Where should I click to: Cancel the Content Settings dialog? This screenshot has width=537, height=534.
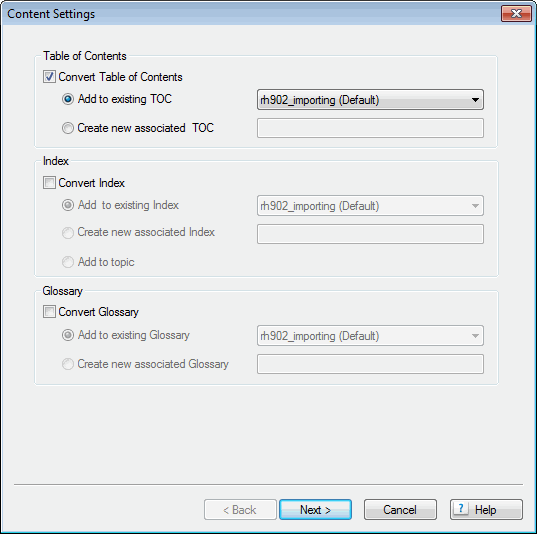400,510
